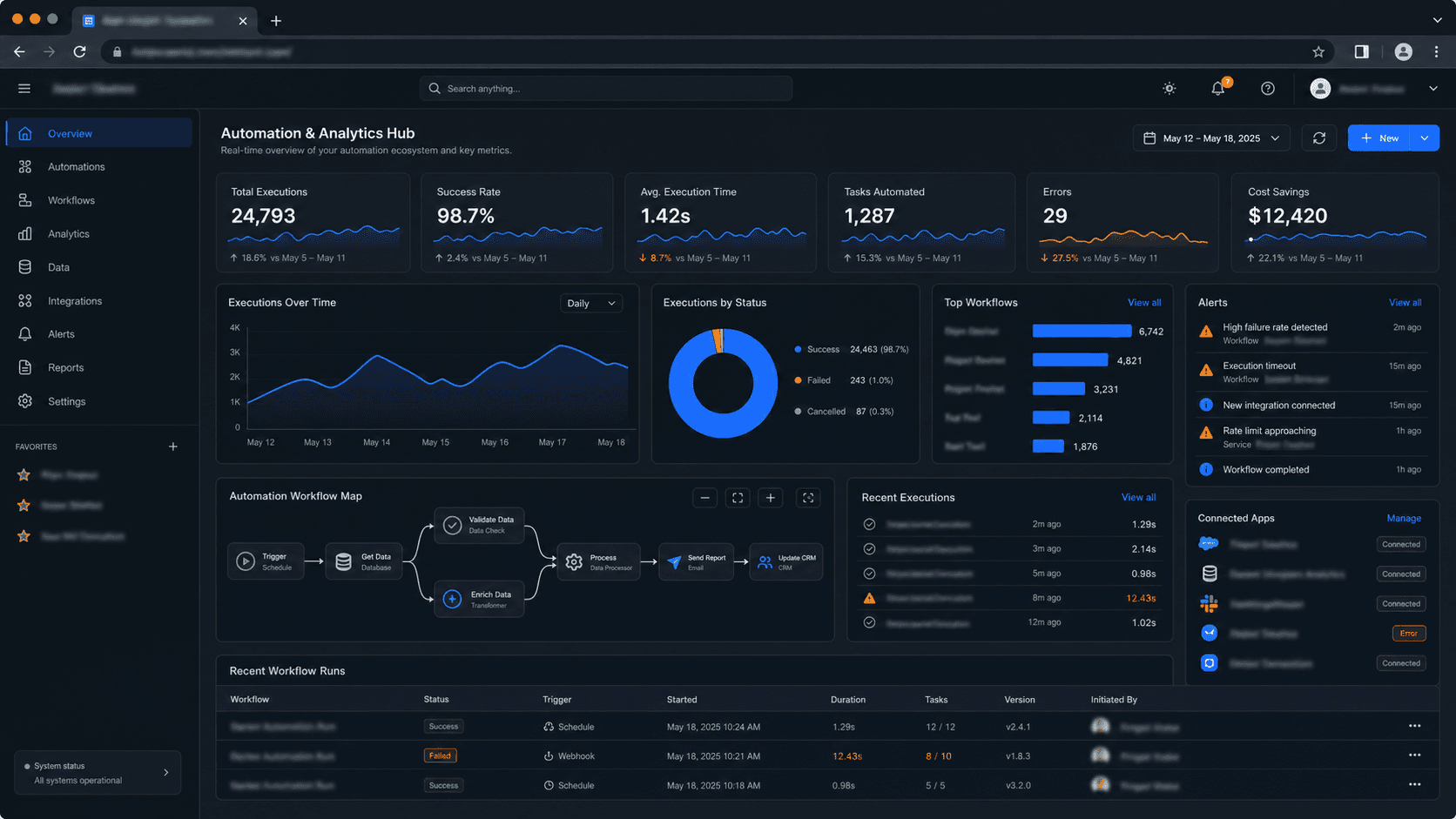Screen dimensions: 1456x819
Task: Click View all in Recent Executions
Action: pos(1138,498)
